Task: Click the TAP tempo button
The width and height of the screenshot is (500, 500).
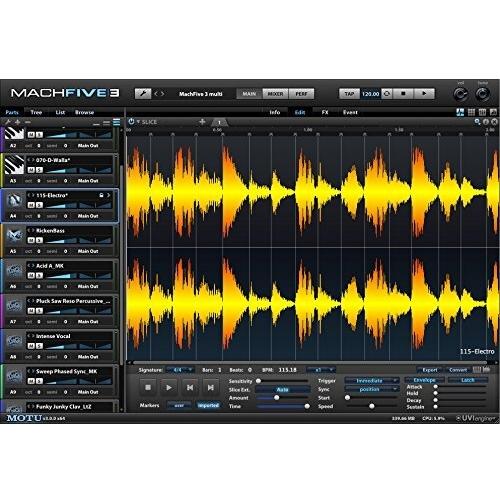Action: (349, 94)
